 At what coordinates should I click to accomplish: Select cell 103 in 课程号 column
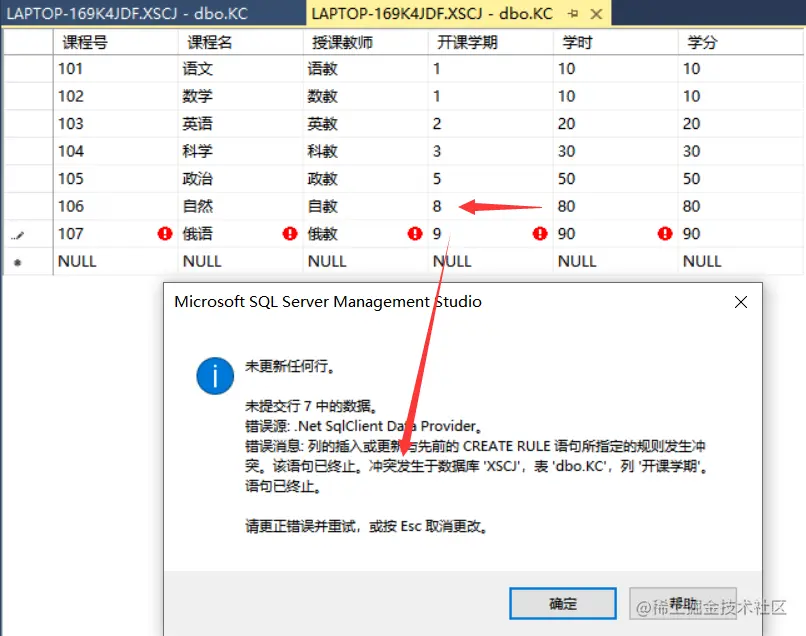coord(116,124)
